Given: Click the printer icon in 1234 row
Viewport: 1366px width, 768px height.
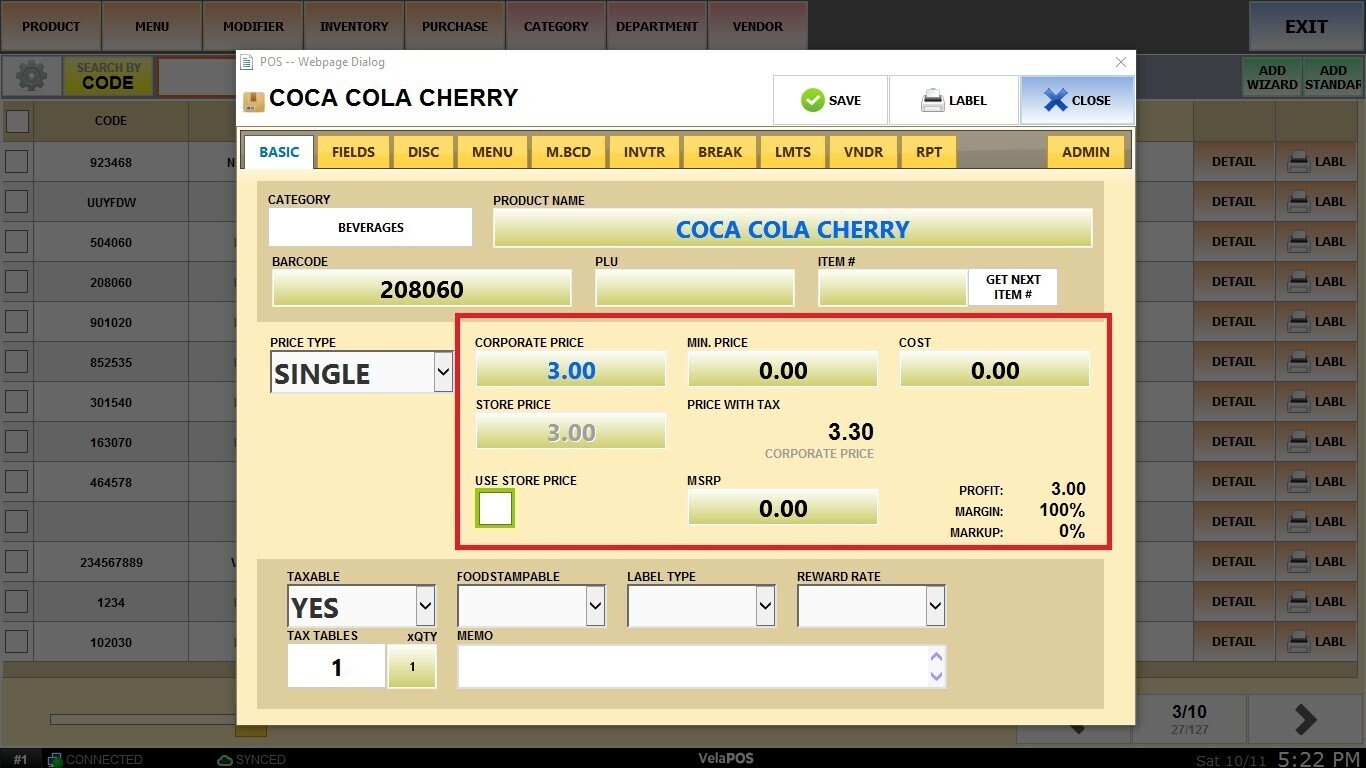Looking at the screenshot, I should (1298, 602).
